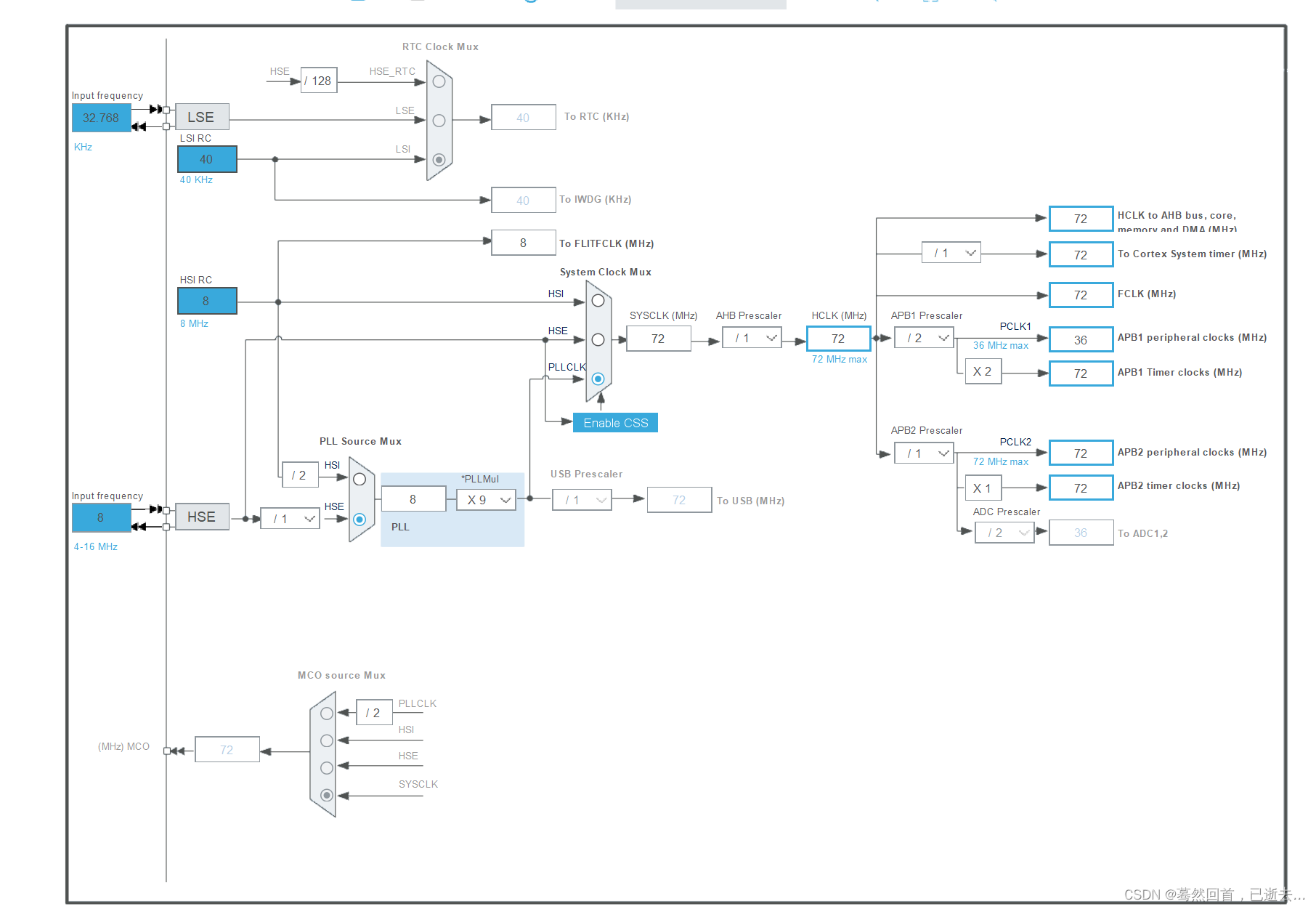Edit the LSE input frequency 32.768 field

coord(101,118)
